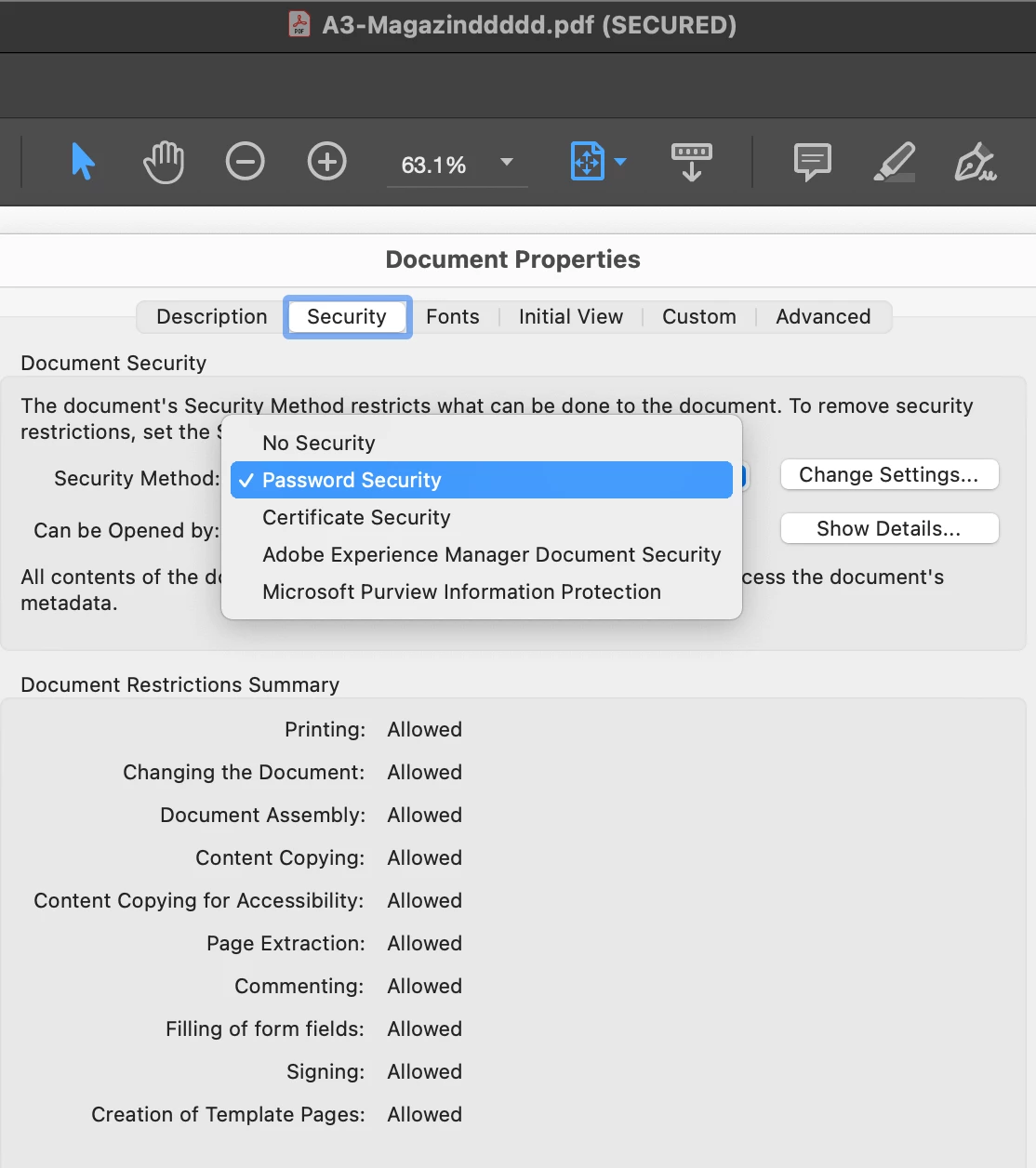This screenshot has height=1168, width=1036.
Task: Select the Security tab
Action: point(347,316)
